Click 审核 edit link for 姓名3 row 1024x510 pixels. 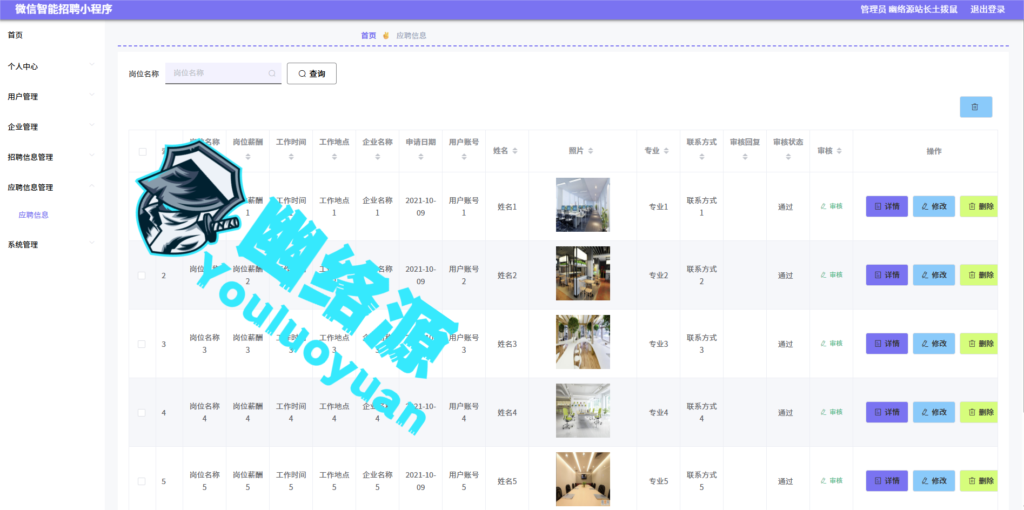coord(831,343)
